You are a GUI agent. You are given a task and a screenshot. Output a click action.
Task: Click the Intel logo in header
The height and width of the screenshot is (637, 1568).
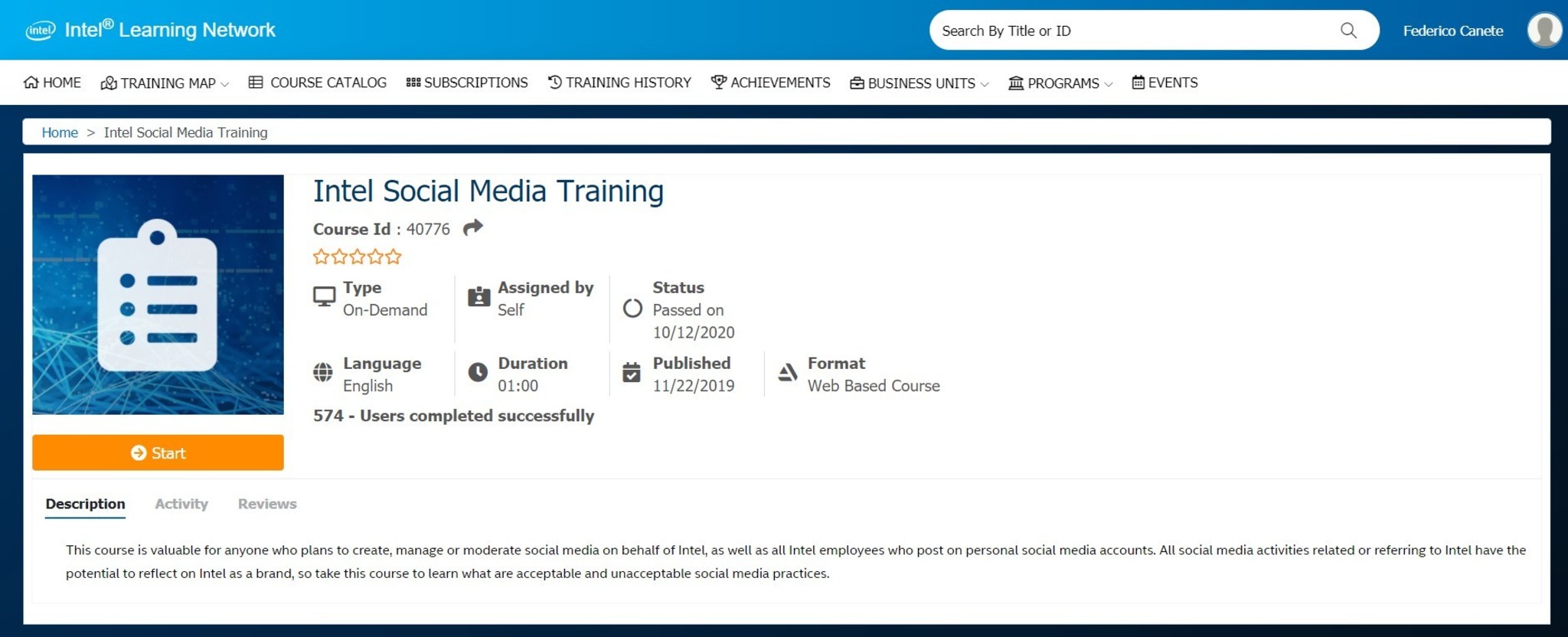click(x=41, y=31)
